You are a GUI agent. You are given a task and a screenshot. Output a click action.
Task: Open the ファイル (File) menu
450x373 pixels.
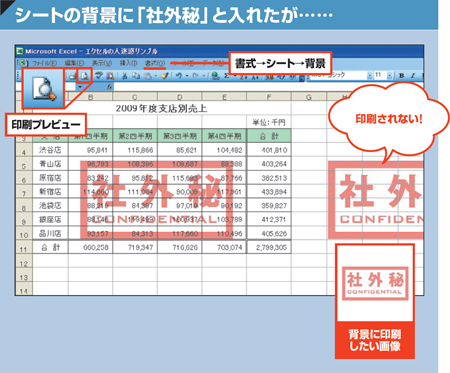tap(44, 63)
